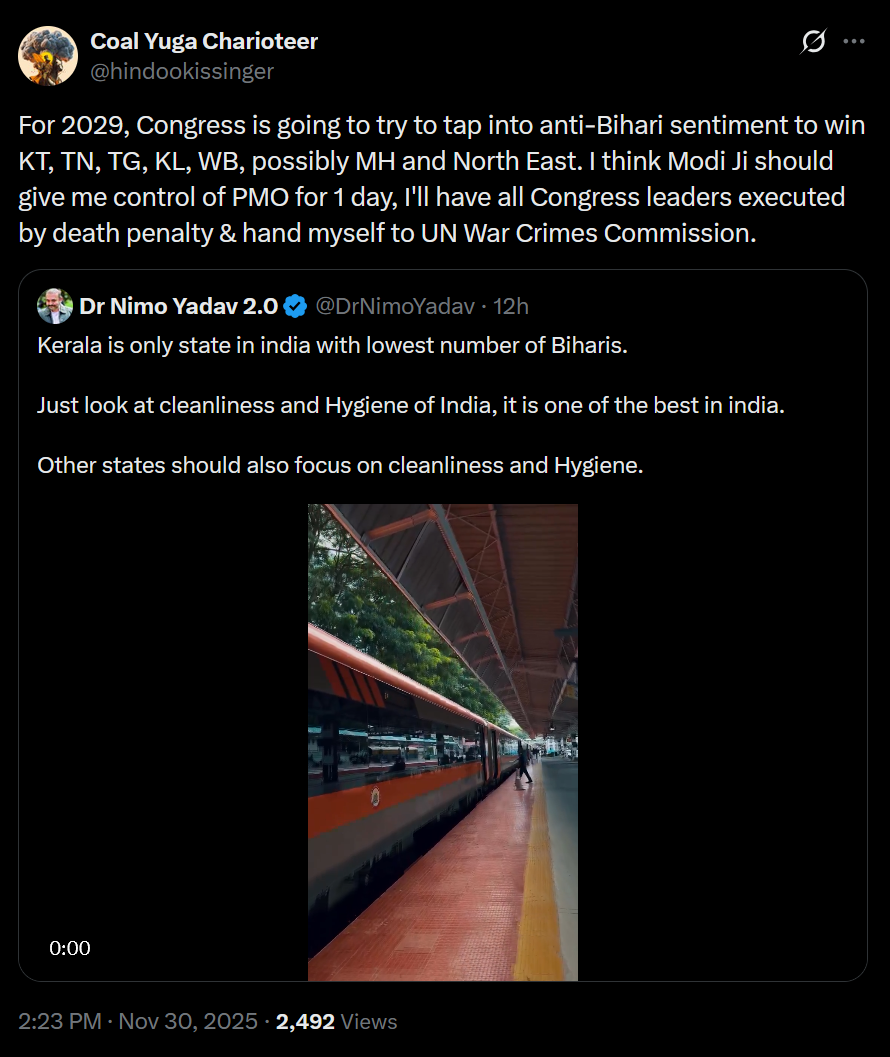Image resolution: width=890 pixels, height=1057 pixels.
Task: Open the 2:23 PM Nov 30 timestamp
Action: pyautogui.click(x=141, y=1022)
